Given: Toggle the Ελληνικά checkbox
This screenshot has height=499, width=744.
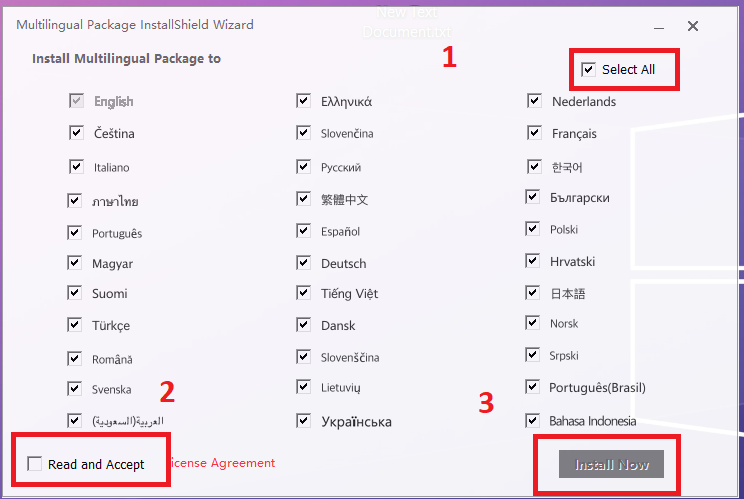Looking at the screenshot, I should click(304, 101).
